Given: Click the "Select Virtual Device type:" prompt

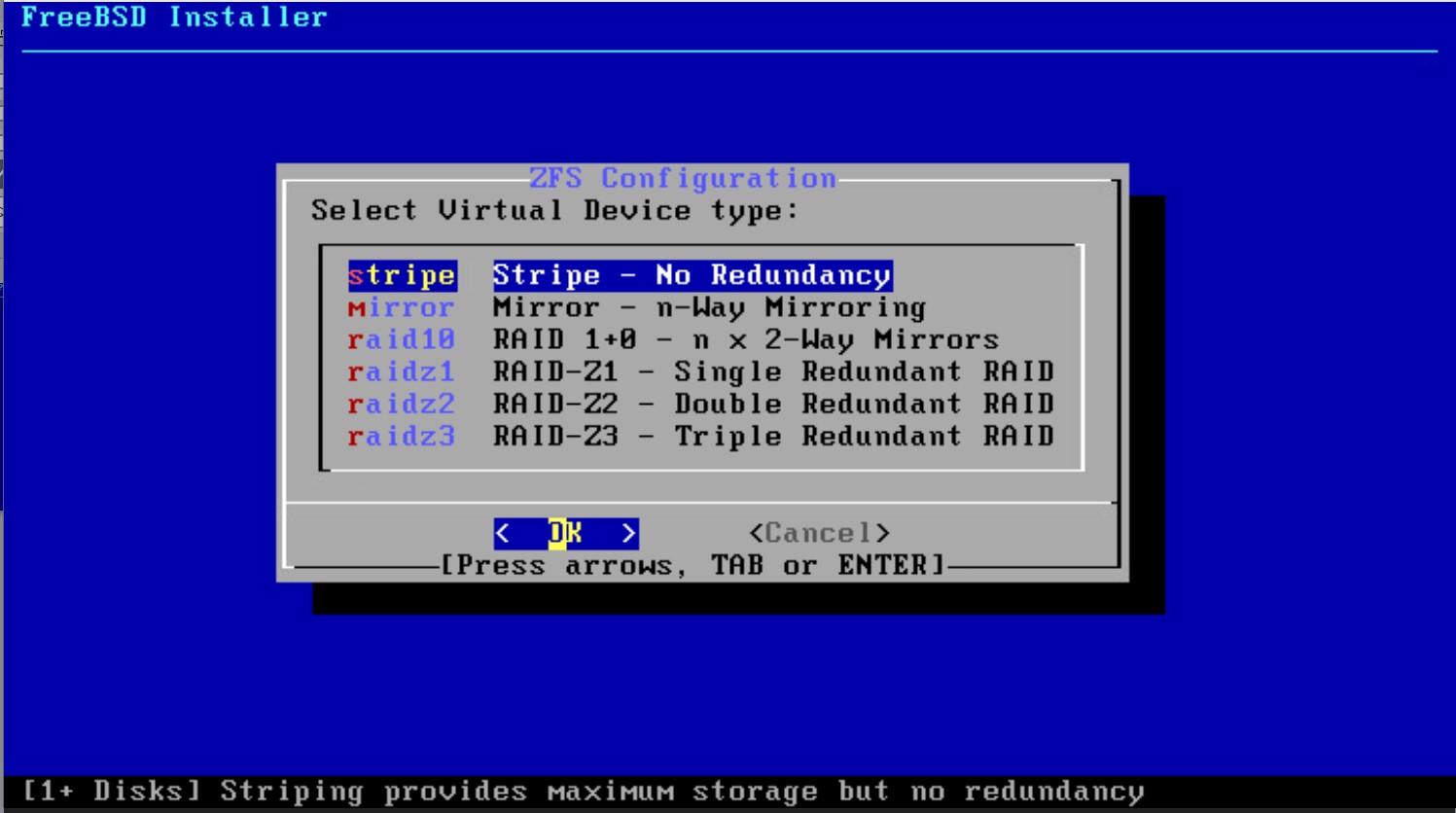Looking at the screenshot, I should 554,210.
